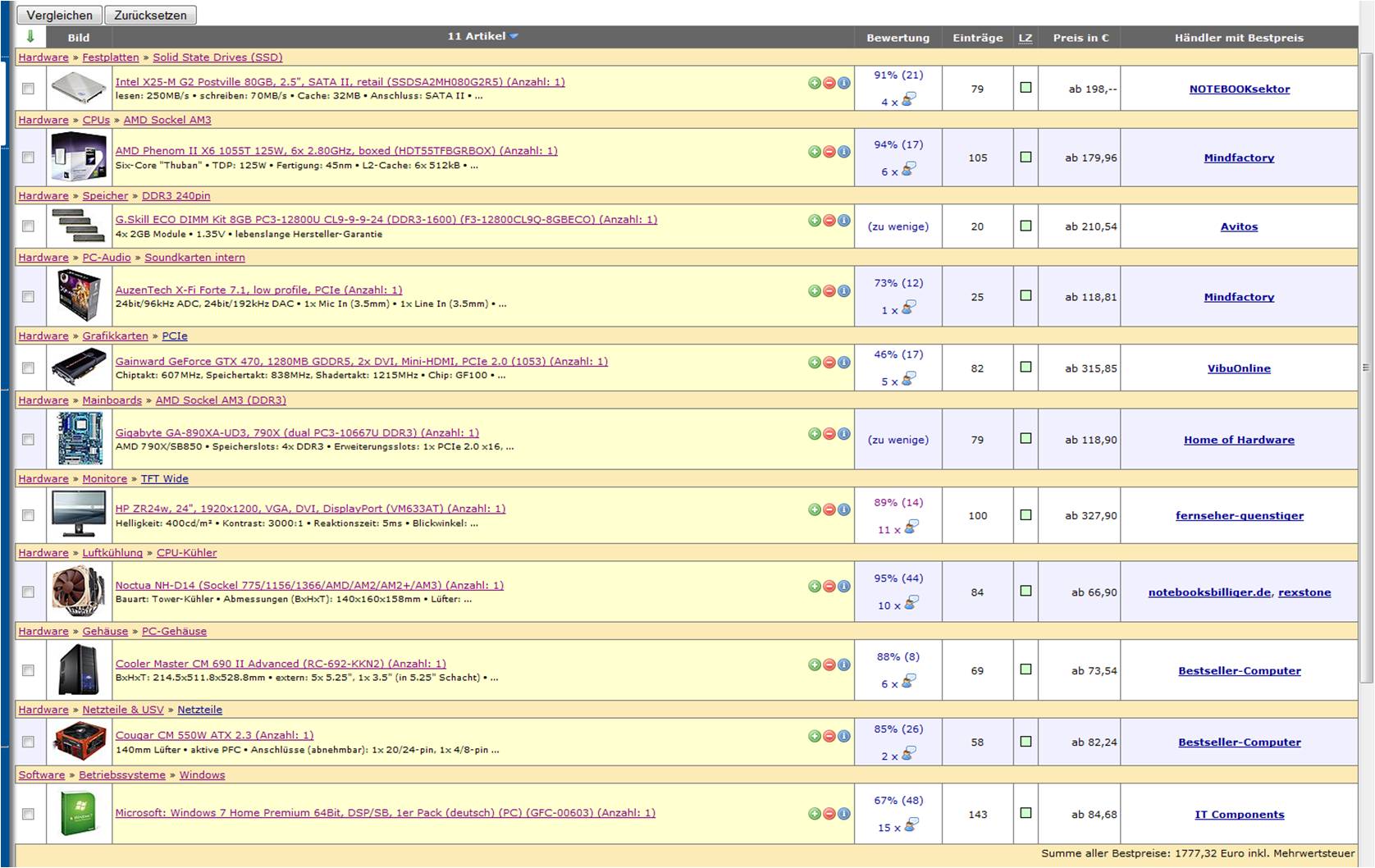
Task: Toggle the LZ checkbox in the Windows 7 row
Action: point(1026,813)
